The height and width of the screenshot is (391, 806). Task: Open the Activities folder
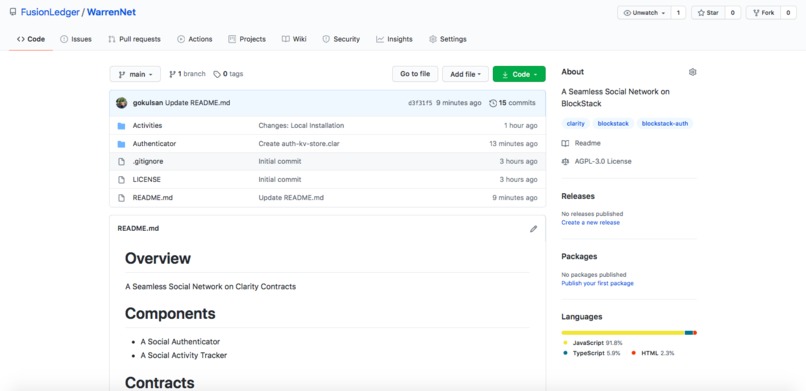pos(148,125)
